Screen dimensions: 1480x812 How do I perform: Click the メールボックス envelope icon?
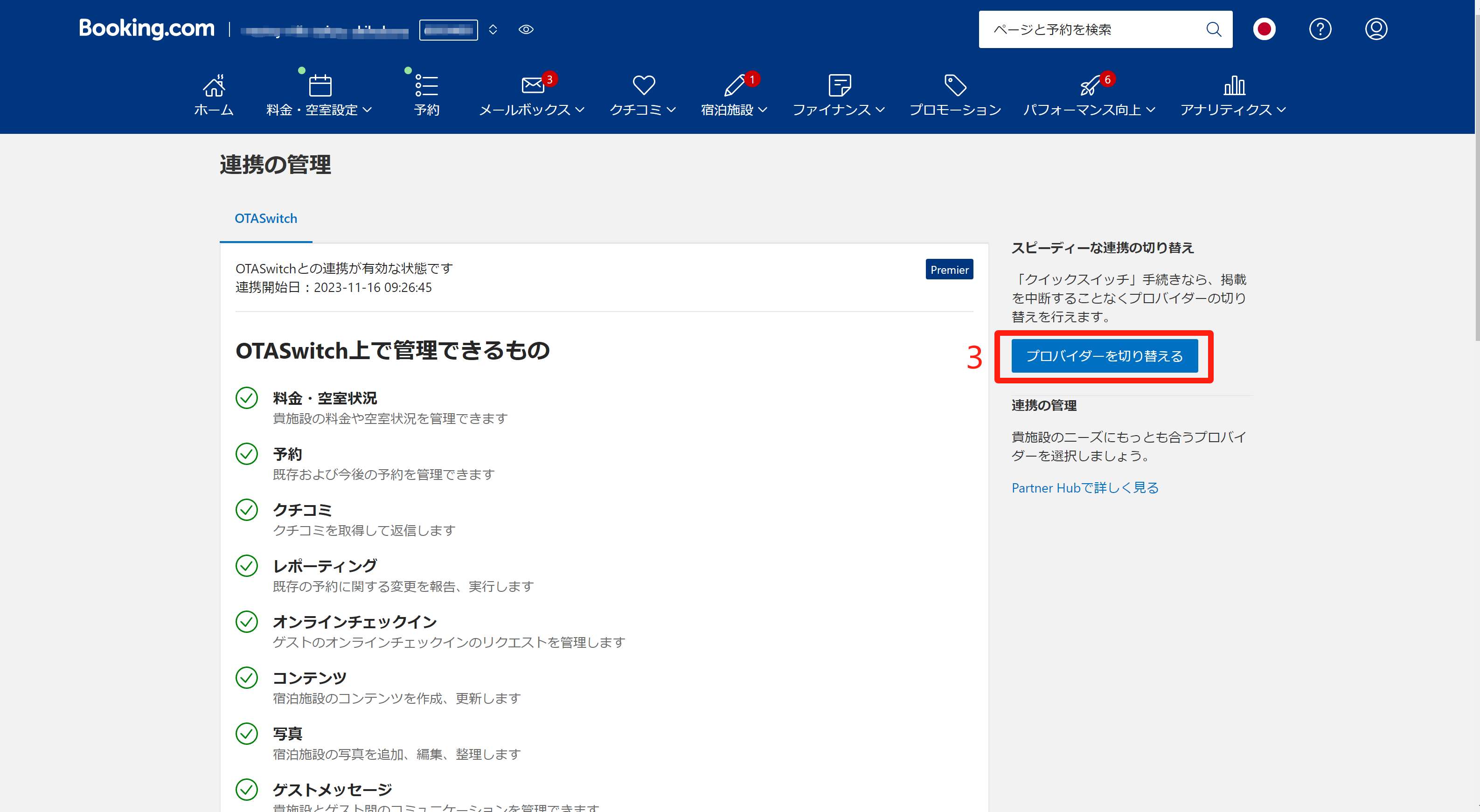[533, 86]
